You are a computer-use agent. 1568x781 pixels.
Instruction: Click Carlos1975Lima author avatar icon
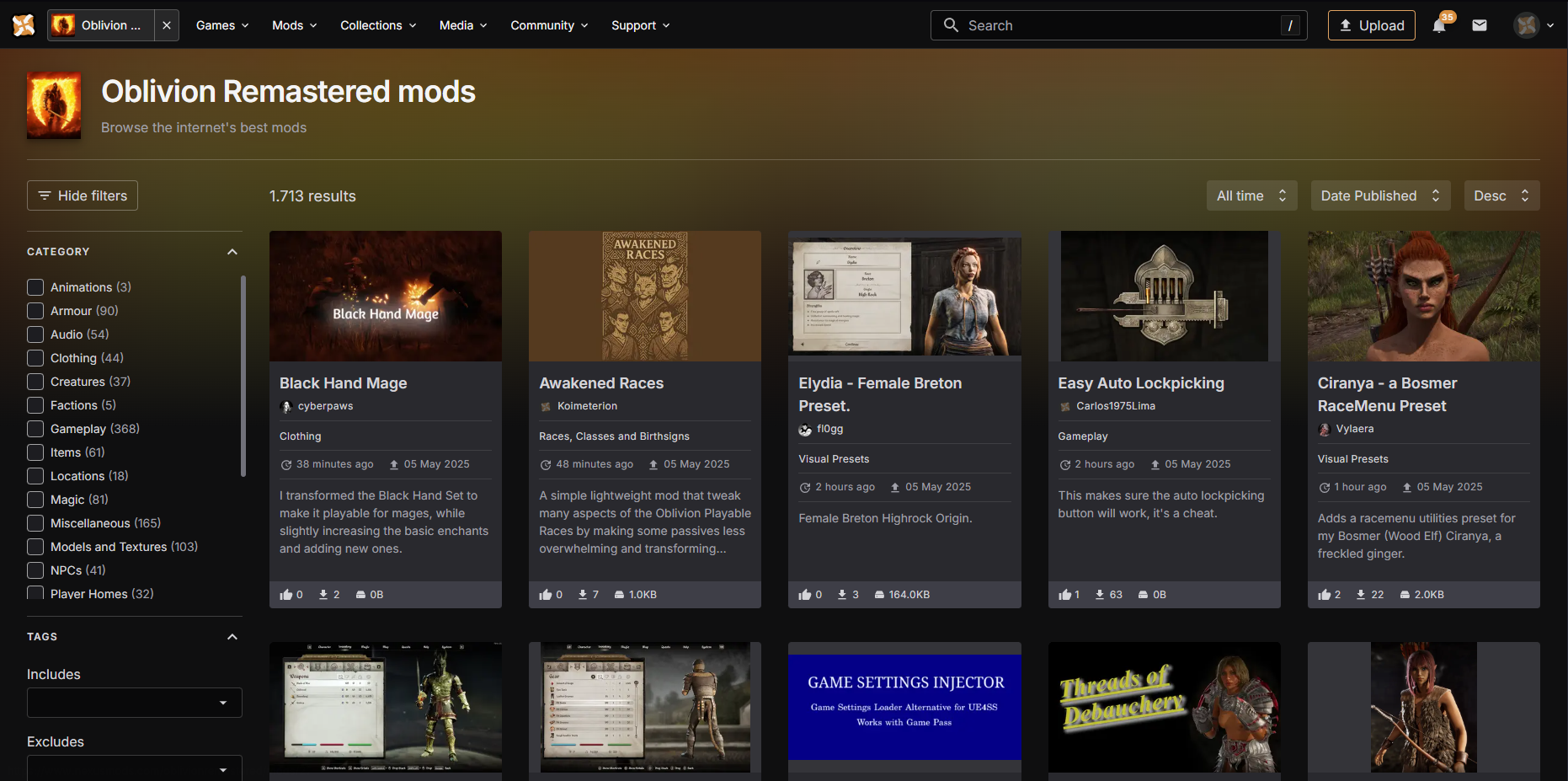[1064, 406]
